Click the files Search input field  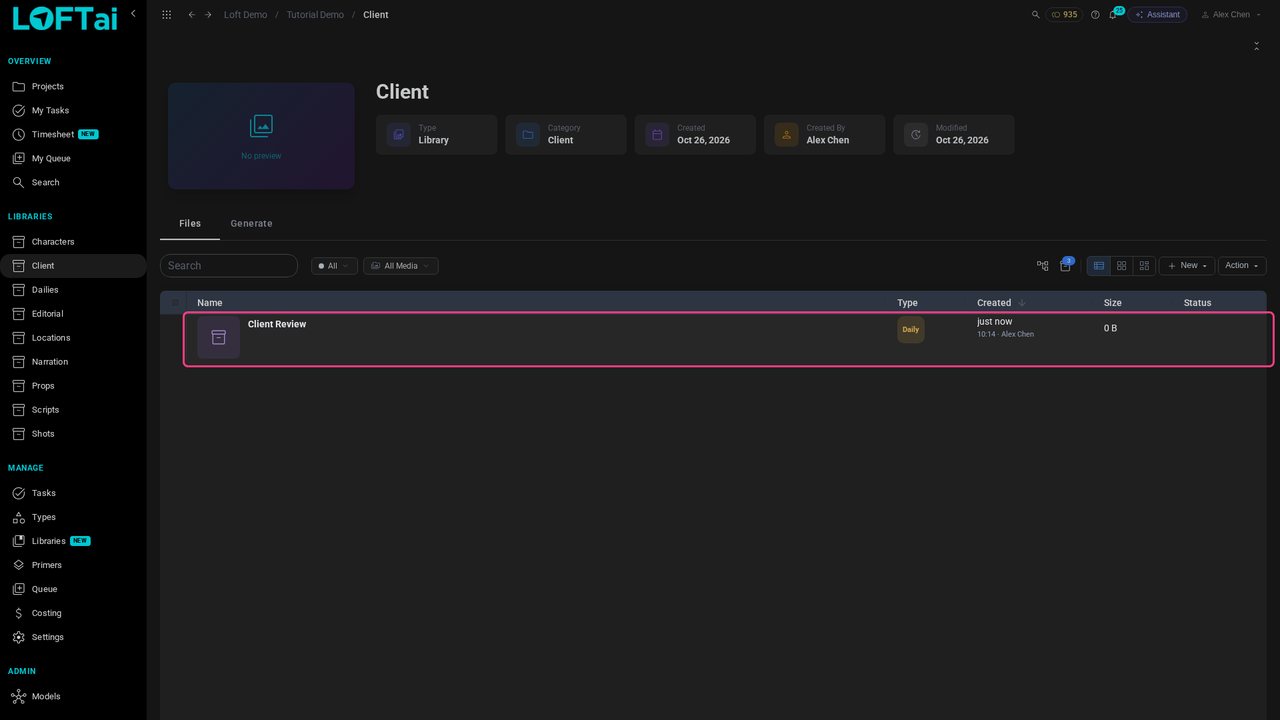(x=229, y=266)
